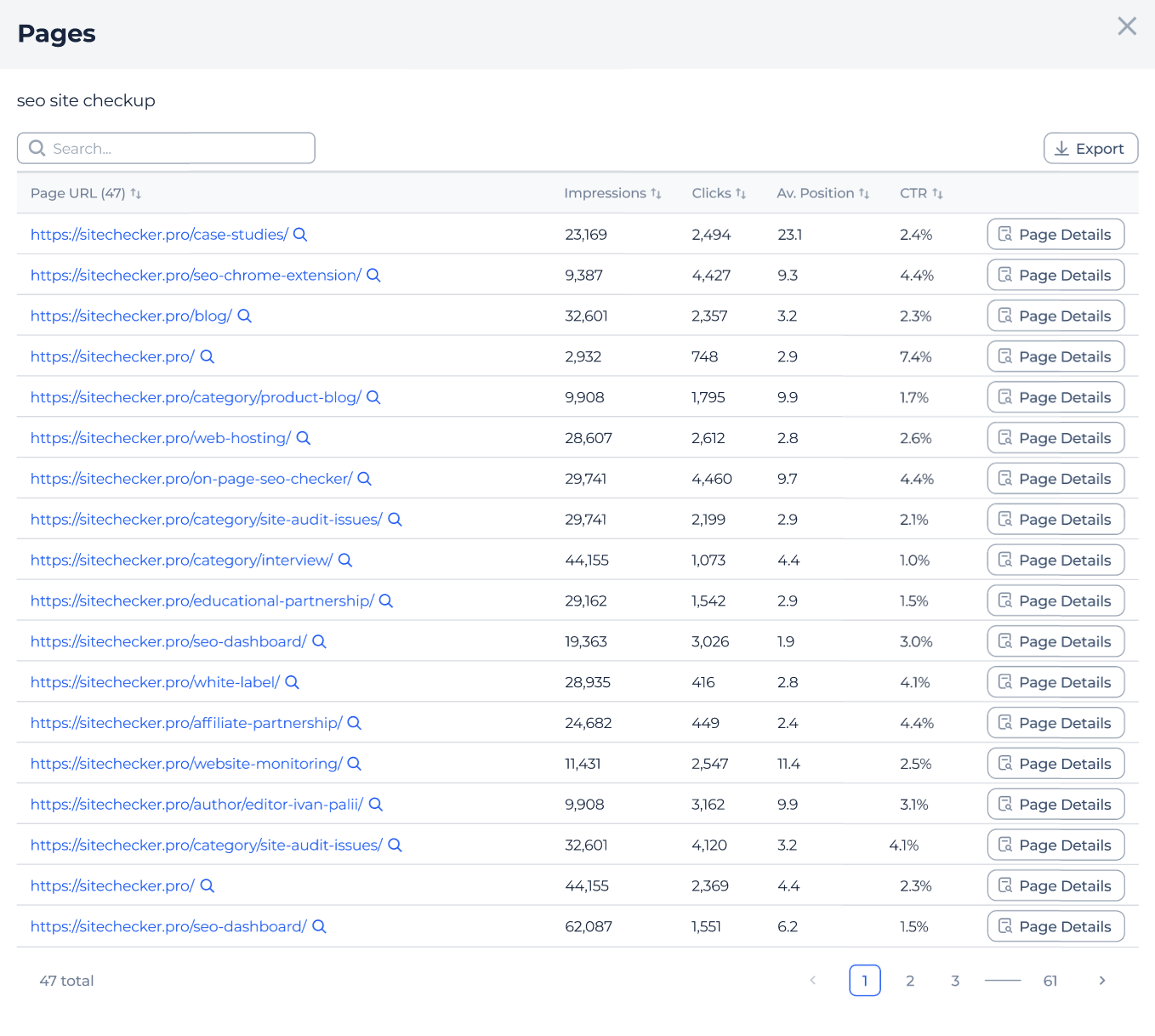Click magnifier beside category/product-blog URL

coord(373,397)
